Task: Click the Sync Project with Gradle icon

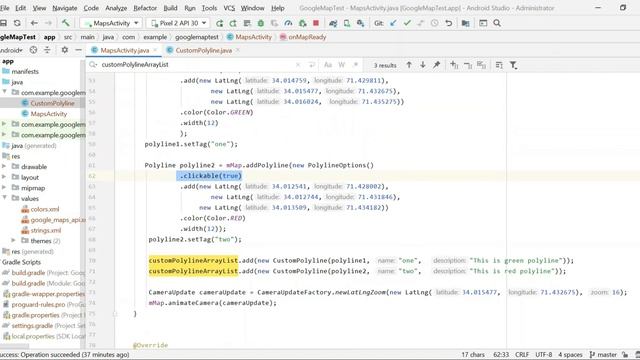Action: pos(333,23)
